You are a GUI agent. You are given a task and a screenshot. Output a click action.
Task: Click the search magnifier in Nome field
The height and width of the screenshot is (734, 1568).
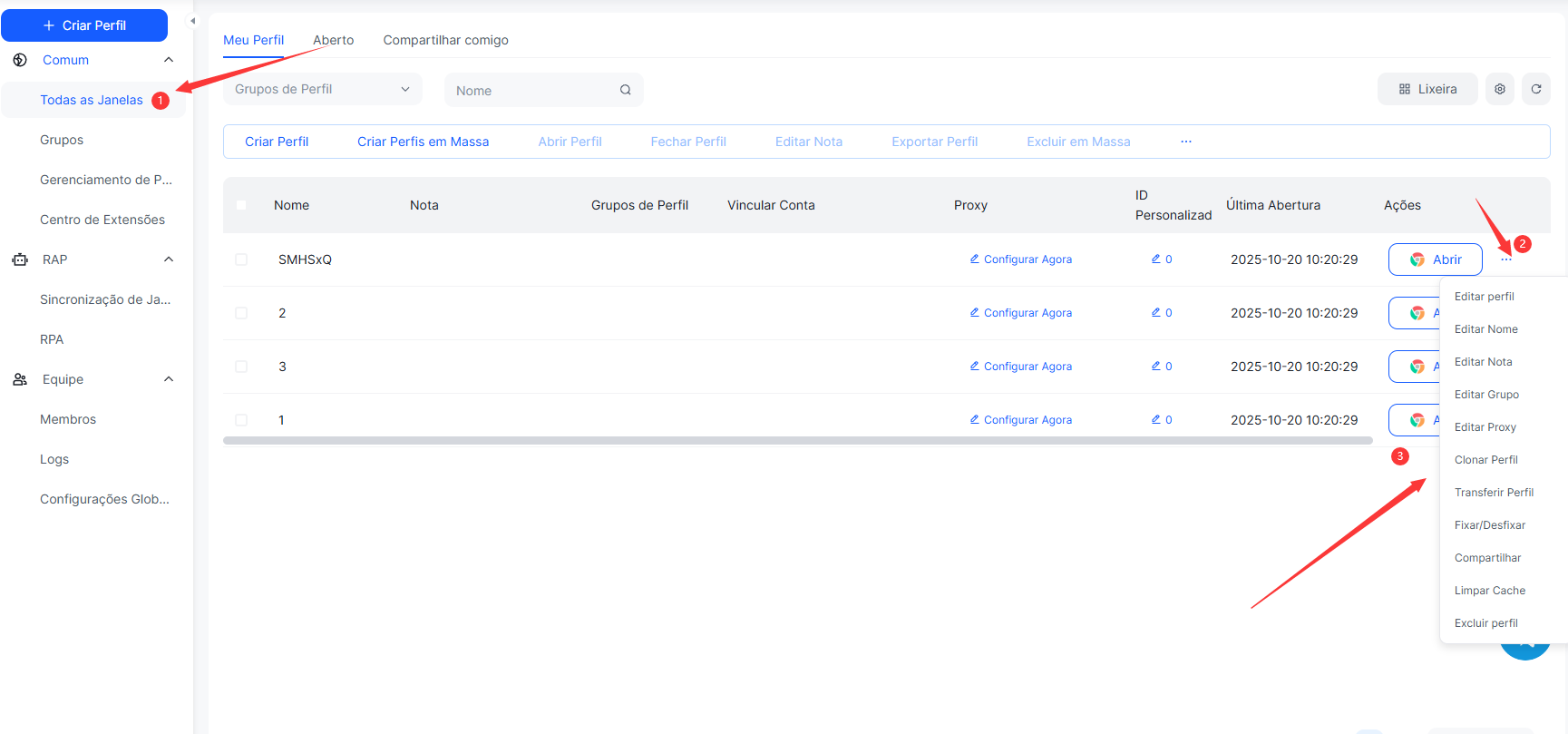pos(625,90)
